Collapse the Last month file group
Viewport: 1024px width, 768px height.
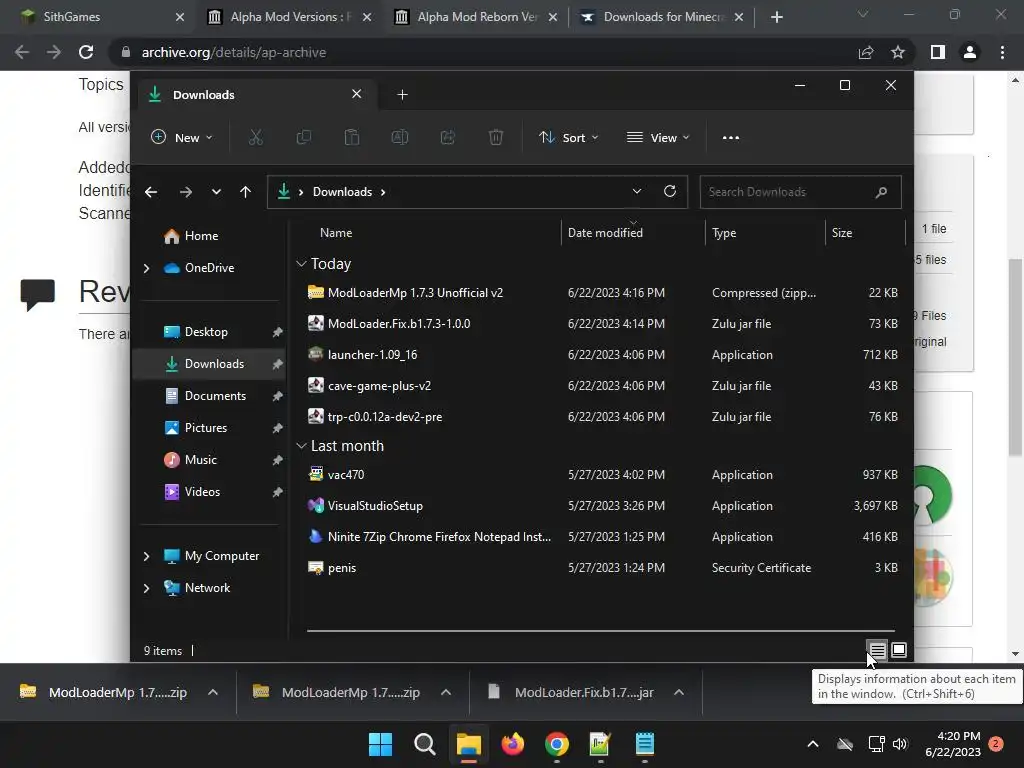(x=301, y=446)
